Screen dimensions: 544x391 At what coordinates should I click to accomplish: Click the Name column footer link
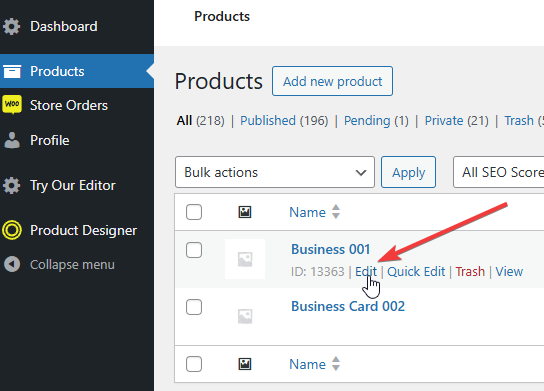pos(307,364)
